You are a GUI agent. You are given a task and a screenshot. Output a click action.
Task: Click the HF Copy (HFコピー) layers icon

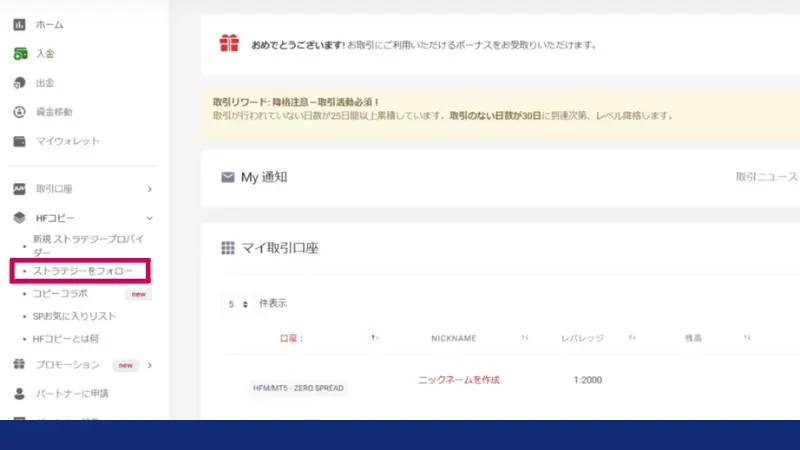coord(19,217)
